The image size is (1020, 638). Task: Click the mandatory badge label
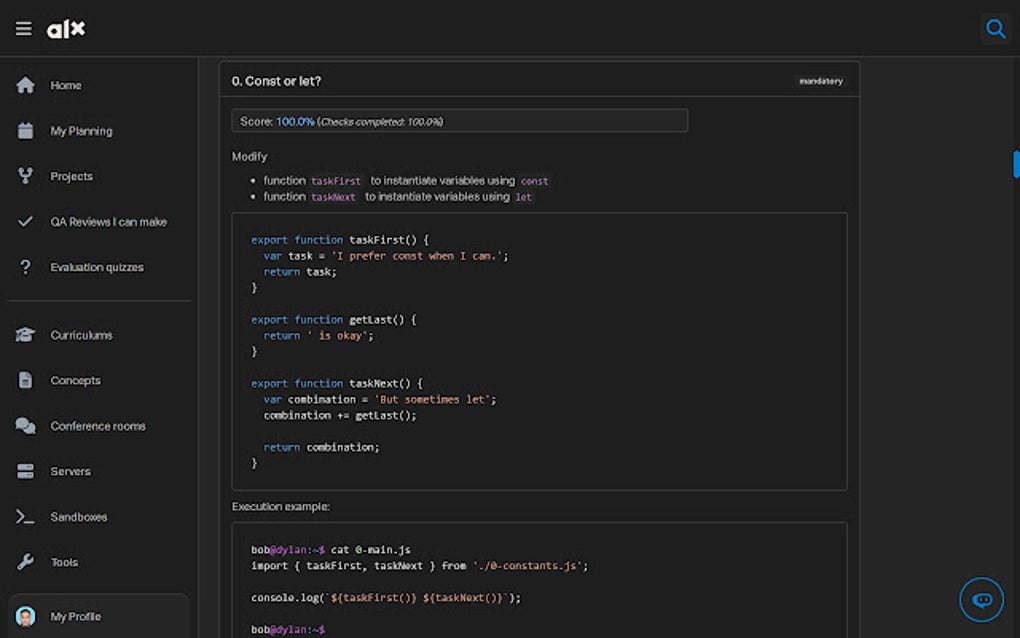coord(820,80)
